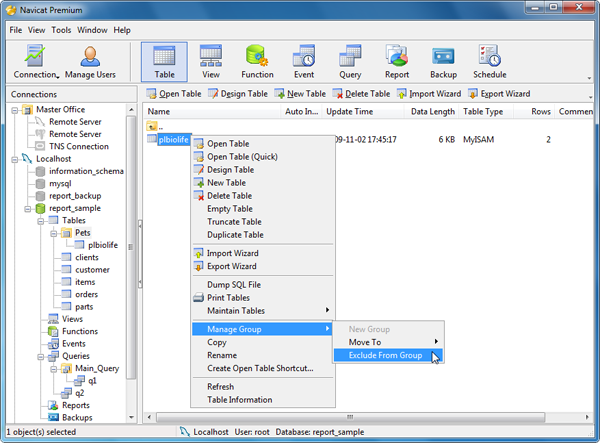
Task: Collapse the Pets group folder
Action: pyautogui.click(x=54, y=234)
